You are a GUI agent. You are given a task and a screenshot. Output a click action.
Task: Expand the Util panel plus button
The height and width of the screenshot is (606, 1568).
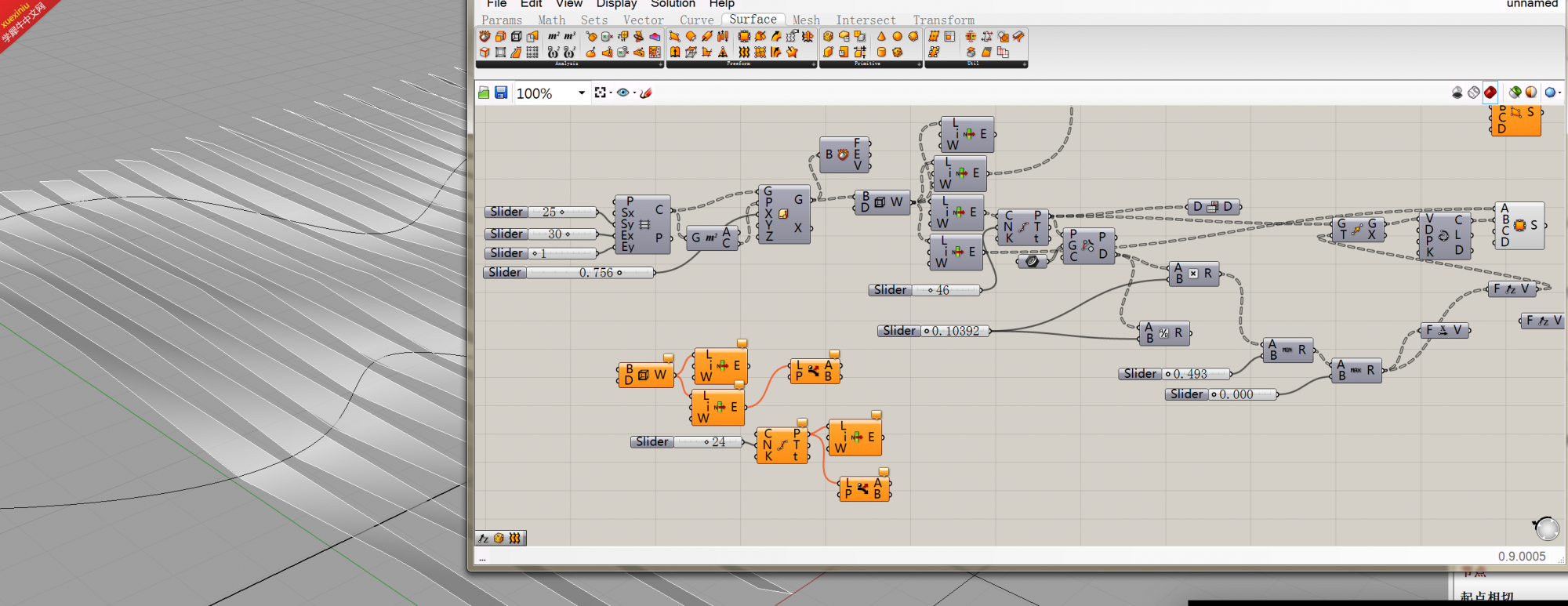pos(1023,64)
